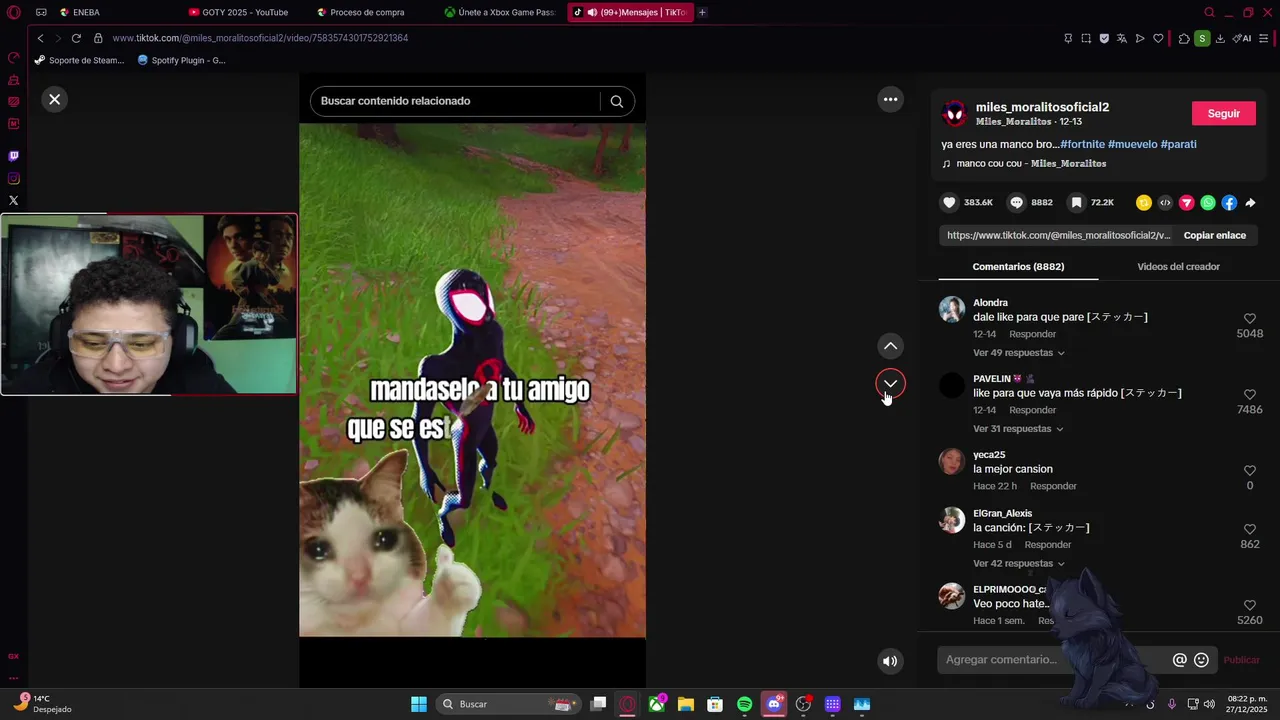Open miles_moralitosoficial2 profile name

tap(1042, 107)
